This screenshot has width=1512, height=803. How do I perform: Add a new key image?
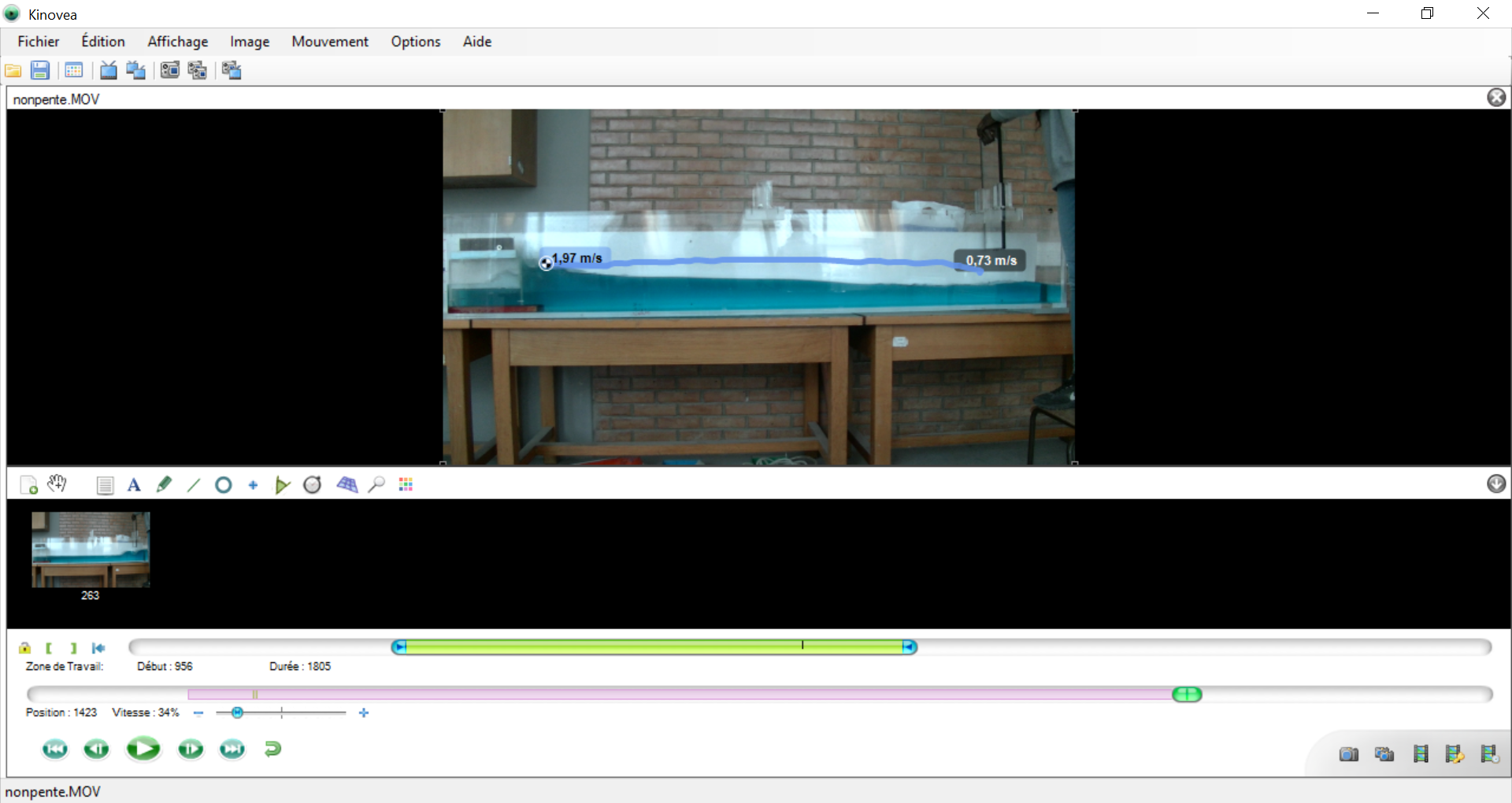click(x=28, y=485)
